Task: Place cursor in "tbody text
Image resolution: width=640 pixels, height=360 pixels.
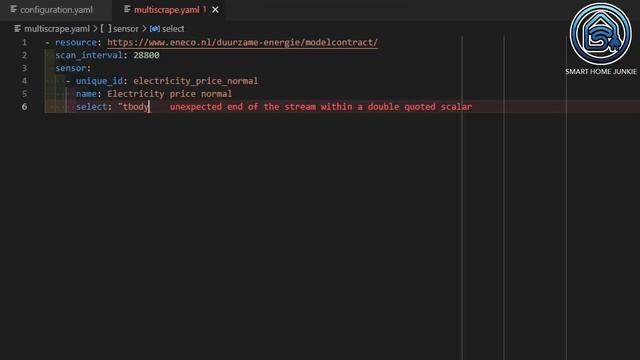Action: tap(134, 107)
